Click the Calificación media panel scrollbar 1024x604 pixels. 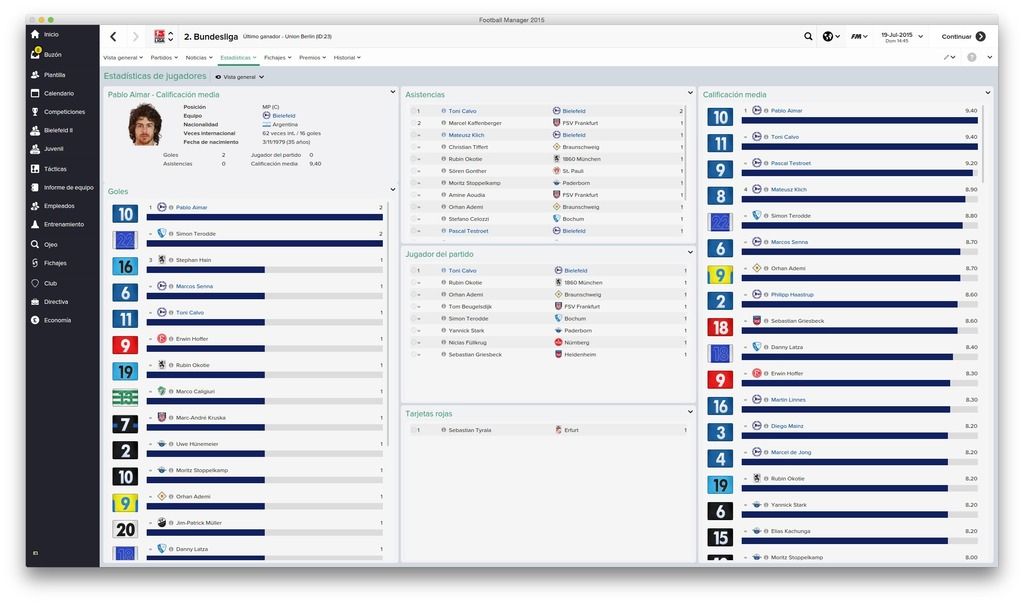[x=982, y=144]
